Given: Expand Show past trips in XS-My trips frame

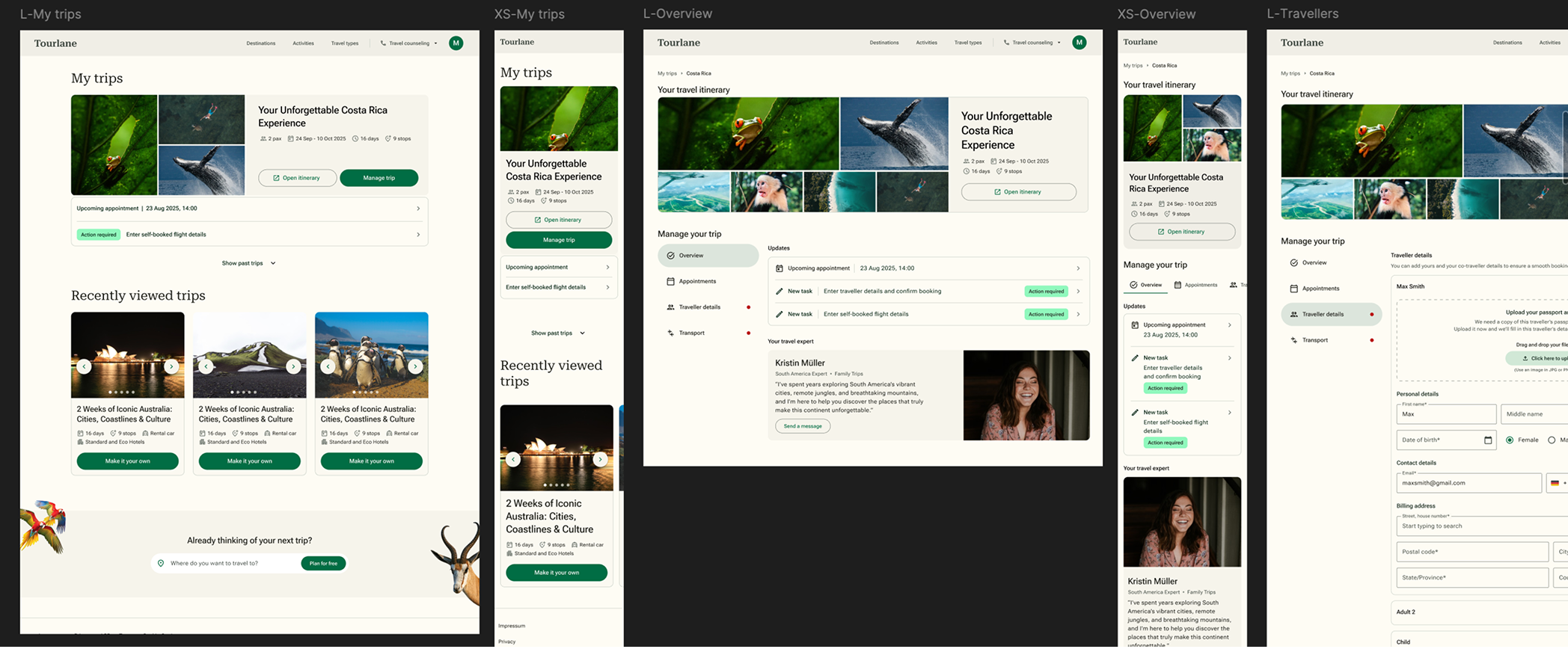Looking at the screenshot, I should coord(557,333).
